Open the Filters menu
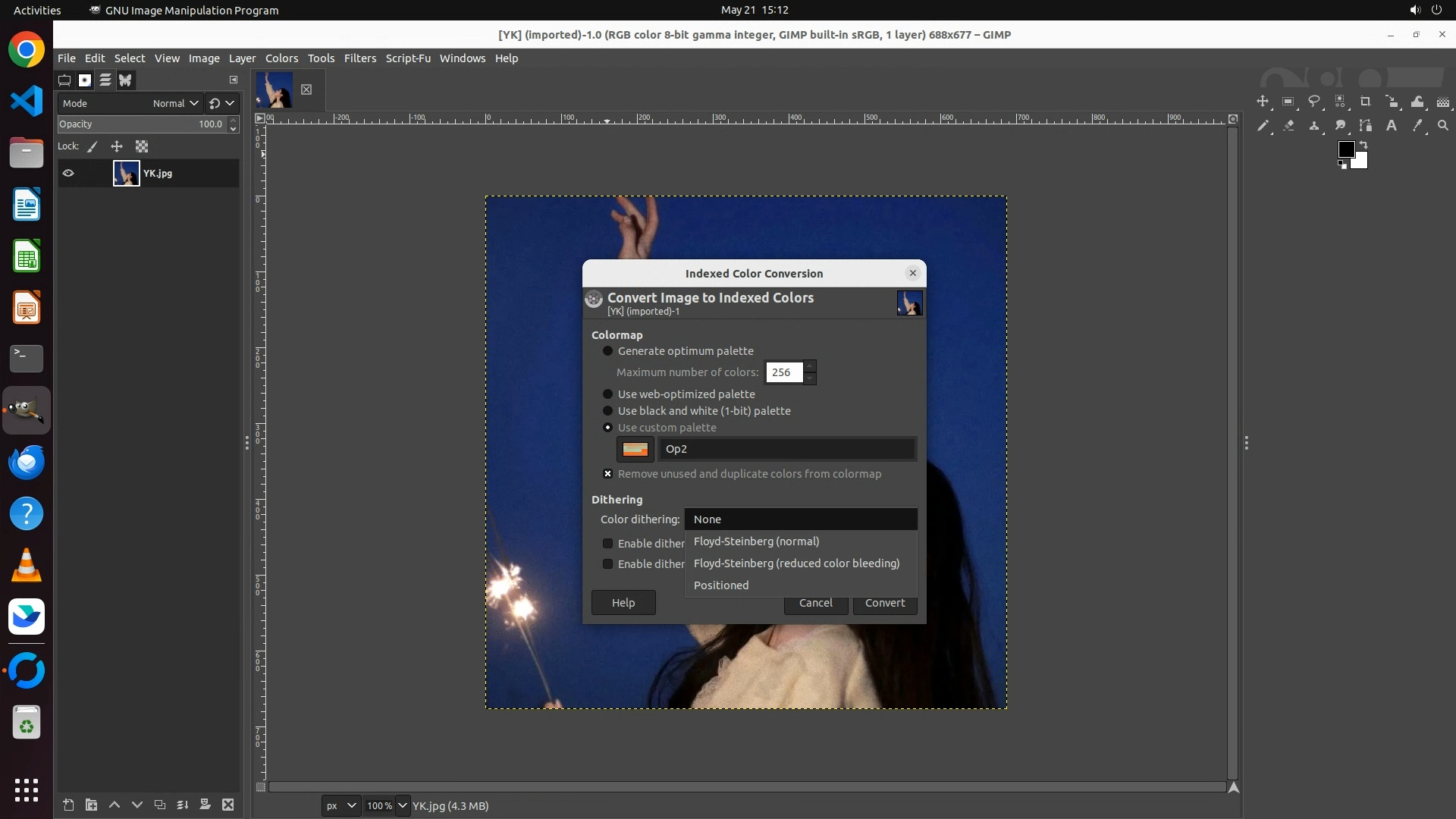This screenshot has height=819, width=1456. pos(359,58)
